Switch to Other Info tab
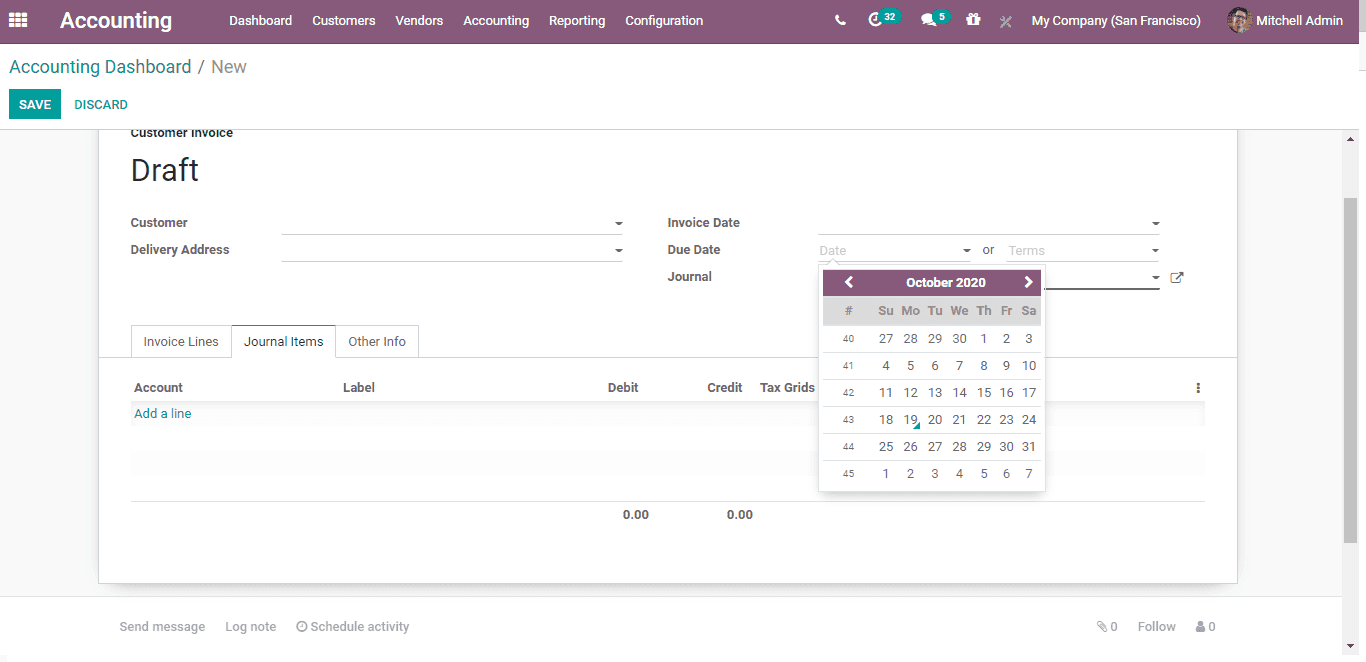The image size is (1366, 662). (377, 341)
